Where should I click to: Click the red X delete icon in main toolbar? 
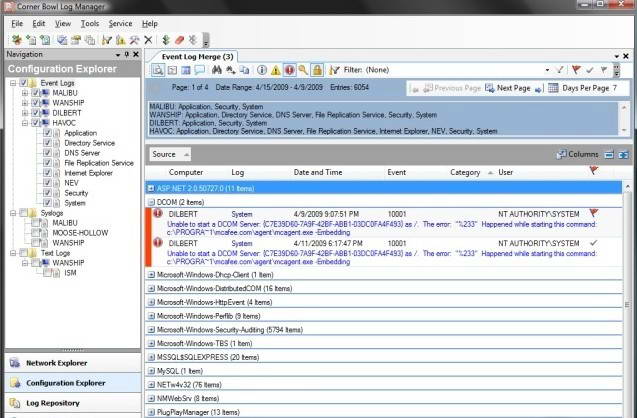coord(148,40)
